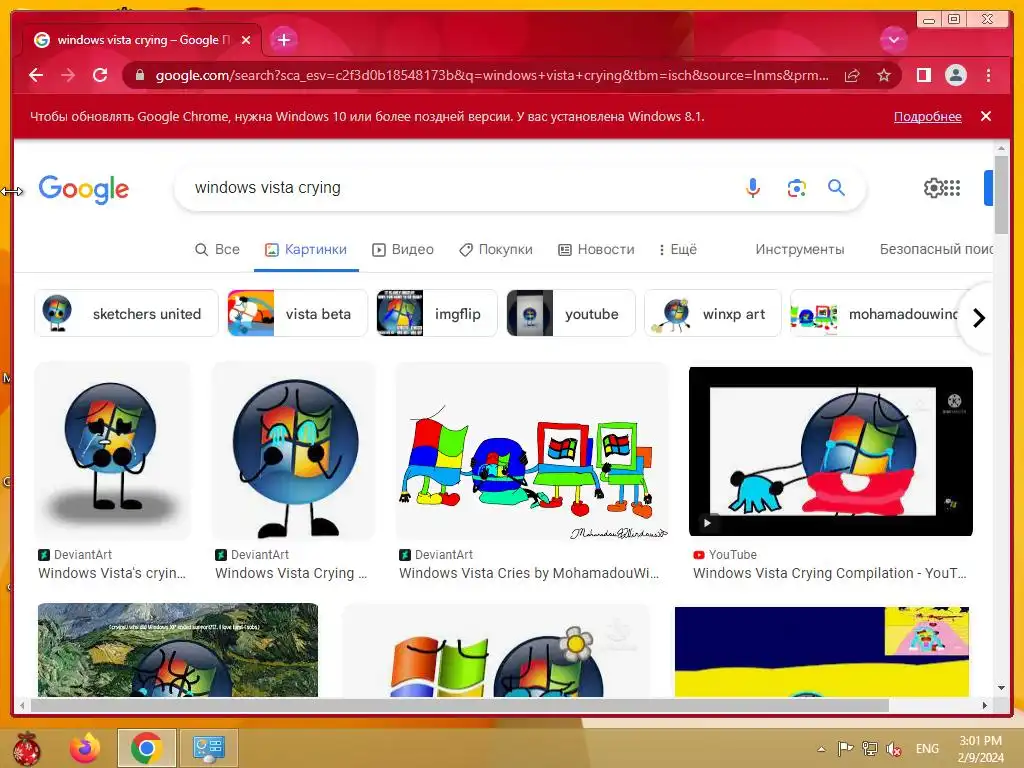Screen dimensions: 1024x768
Task: Click the horizontal scrollbar at the bottom
Action: coord(460,705)
